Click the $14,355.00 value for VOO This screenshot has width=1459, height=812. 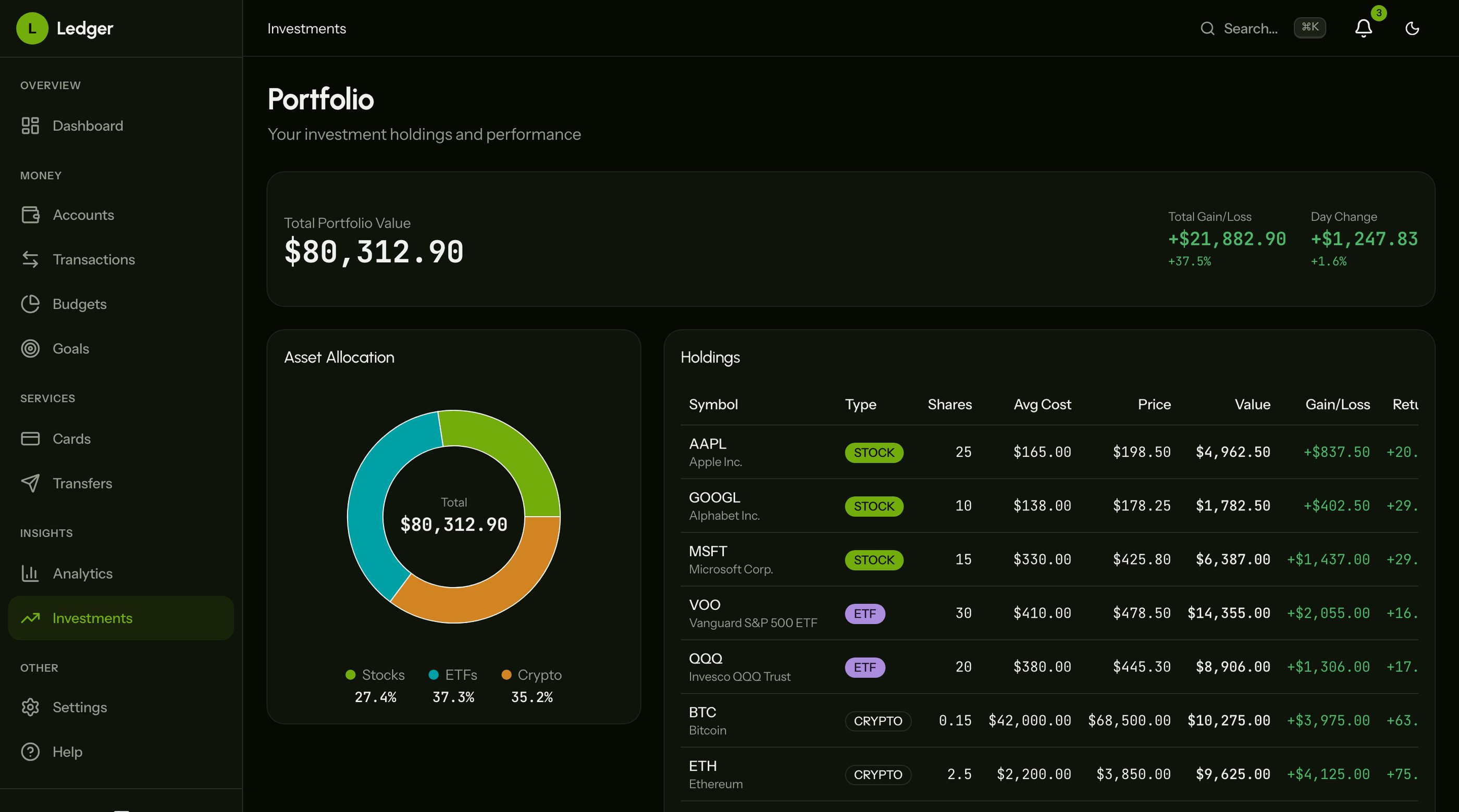(x=1229, y=613)
